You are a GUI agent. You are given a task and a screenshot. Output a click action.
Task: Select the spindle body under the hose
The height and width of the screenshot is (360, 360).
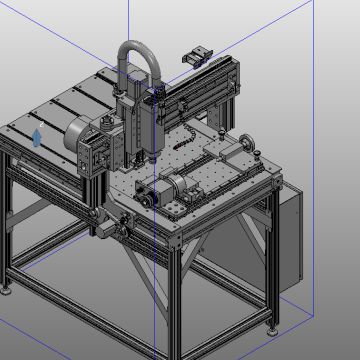pos(152,127)
